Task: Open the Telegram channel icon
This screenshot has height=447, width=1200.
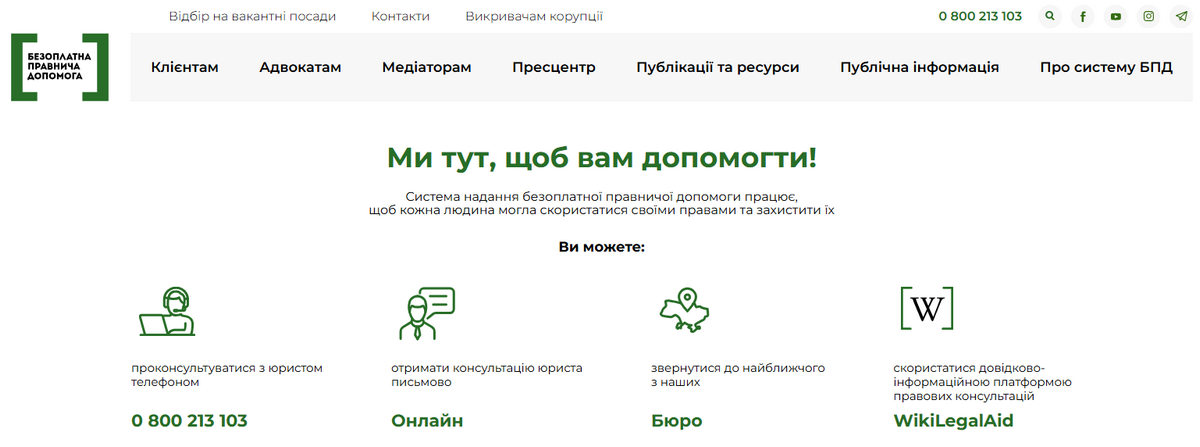Action: pos(1182,16)
